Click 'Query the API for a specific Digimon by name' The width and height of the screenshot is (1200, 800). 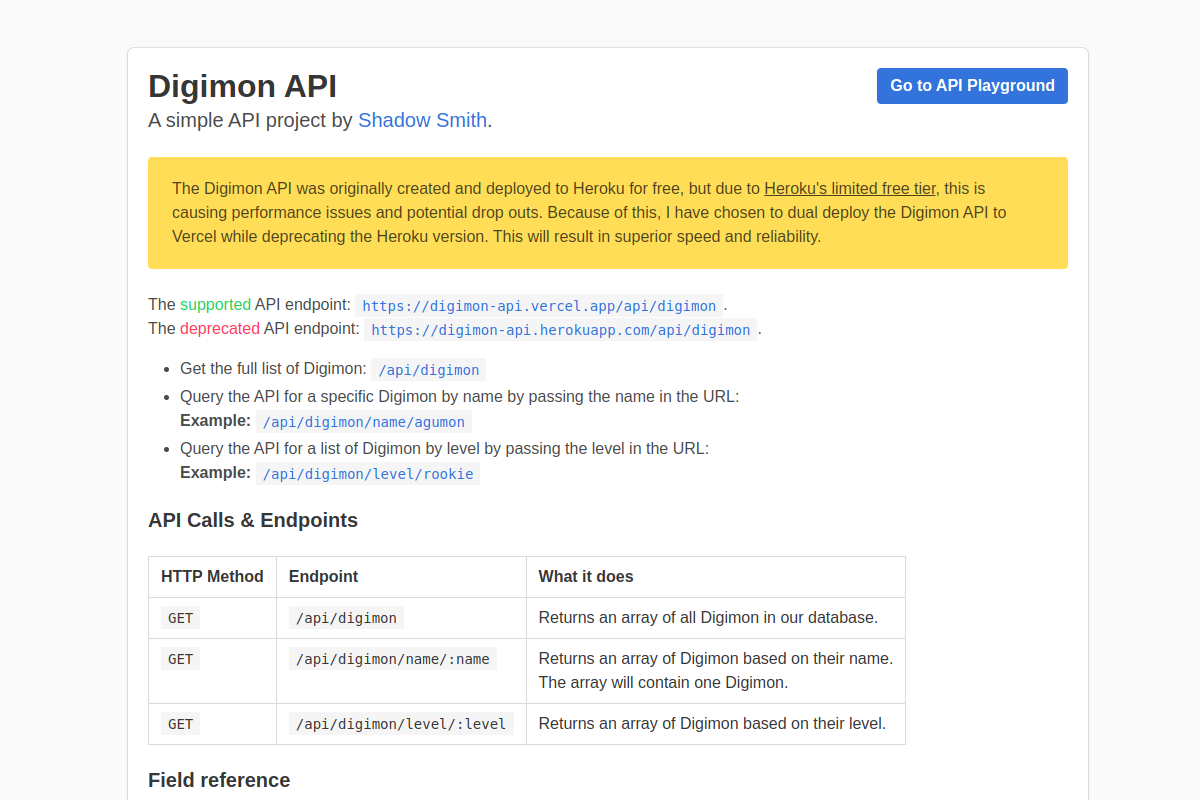pos(459,397)
